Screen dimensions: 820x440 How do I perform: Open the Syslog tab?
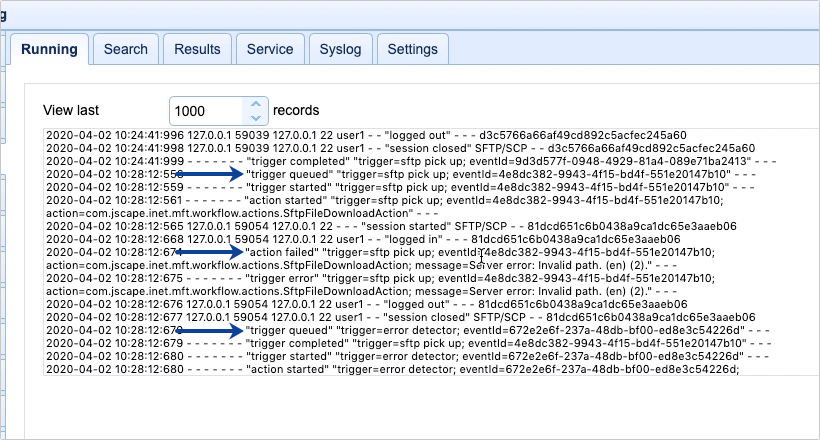[341, 49]
